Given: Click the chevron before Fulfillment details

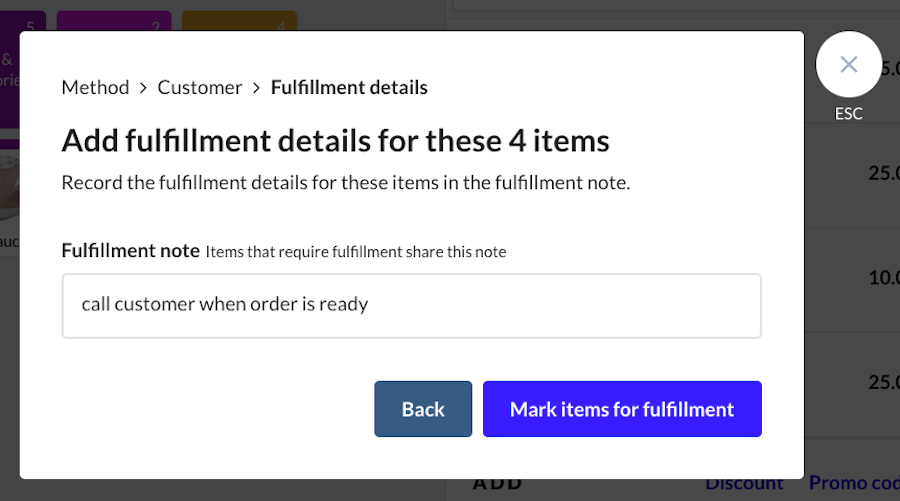Looking at the screenshot, I should point(257,88).
